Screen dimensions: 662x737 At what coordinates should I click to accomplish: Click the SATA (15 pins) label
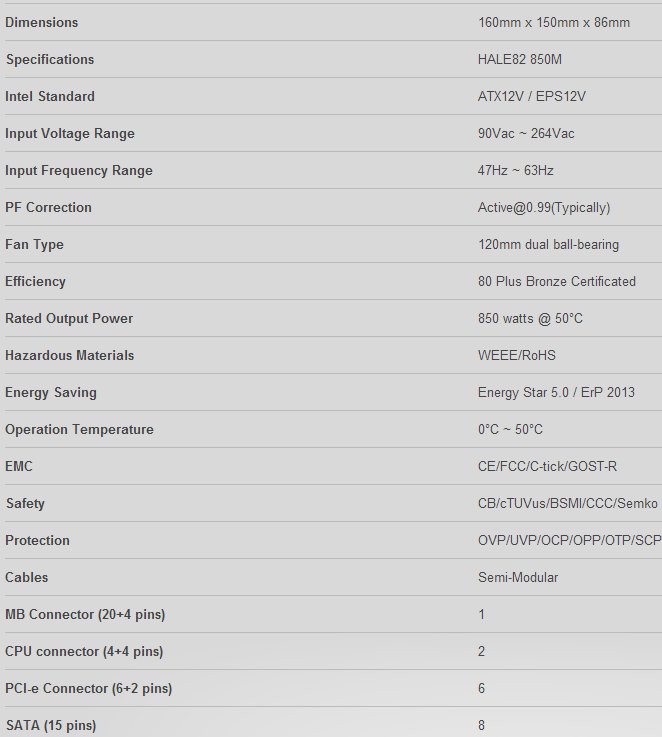(x=51, y=726)
